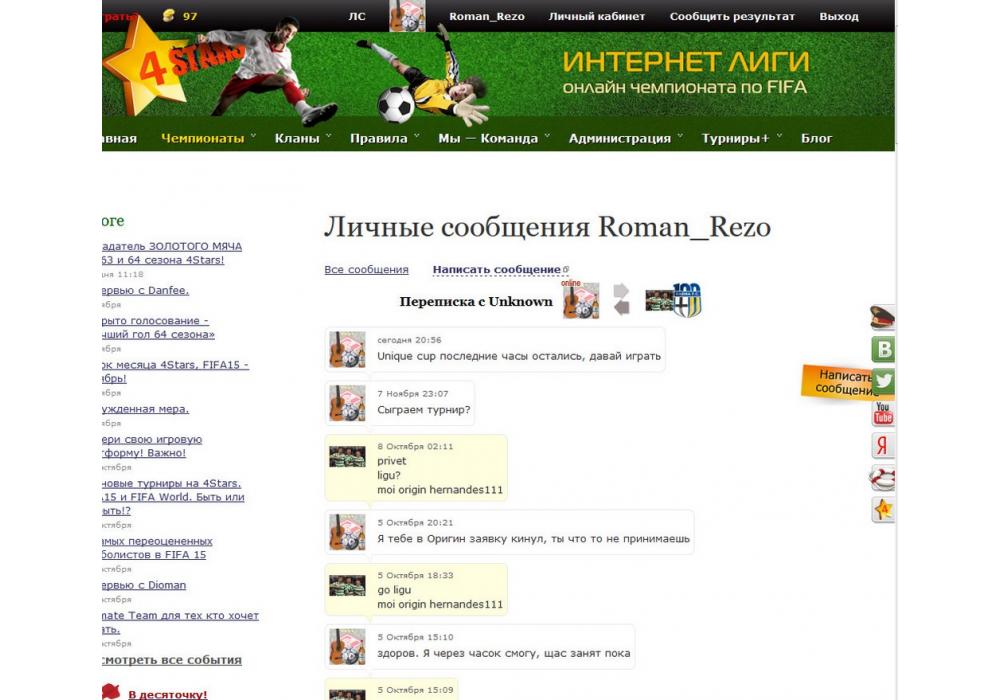Open the VKontakte side icon

(883, 349)
